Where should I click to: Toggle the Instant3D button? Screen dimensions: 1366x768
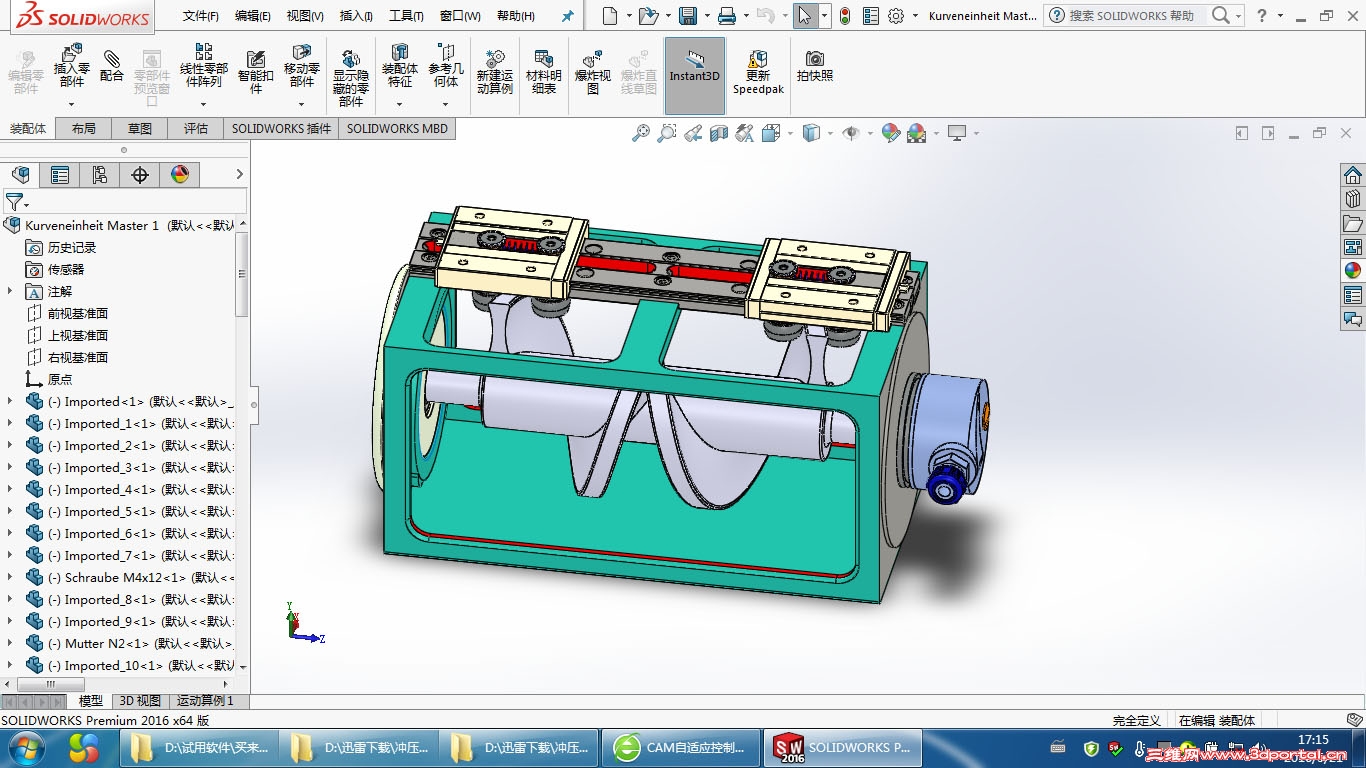click(x=695, y=76)
